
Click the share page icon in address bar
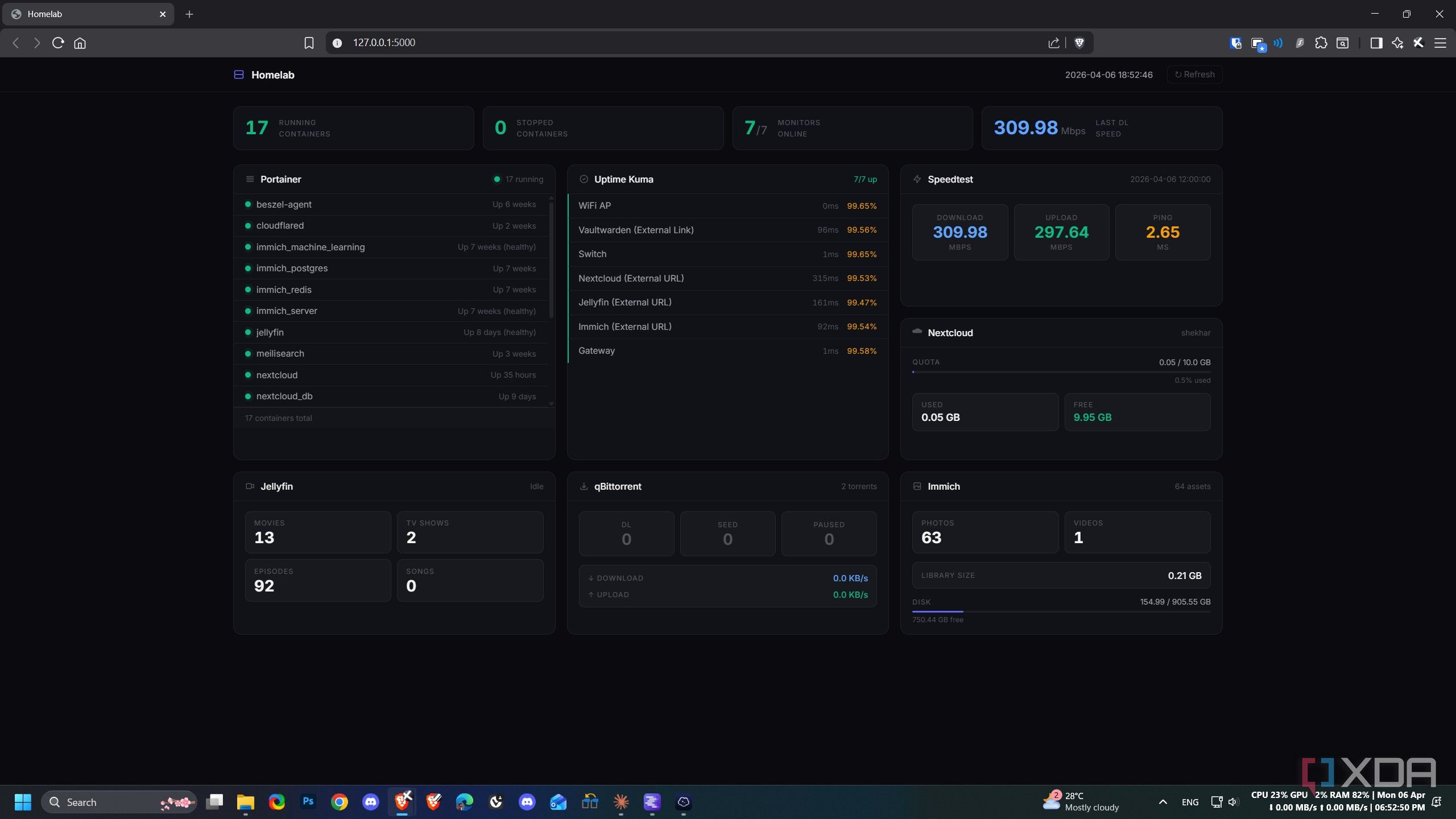(x=1053, y=43)
